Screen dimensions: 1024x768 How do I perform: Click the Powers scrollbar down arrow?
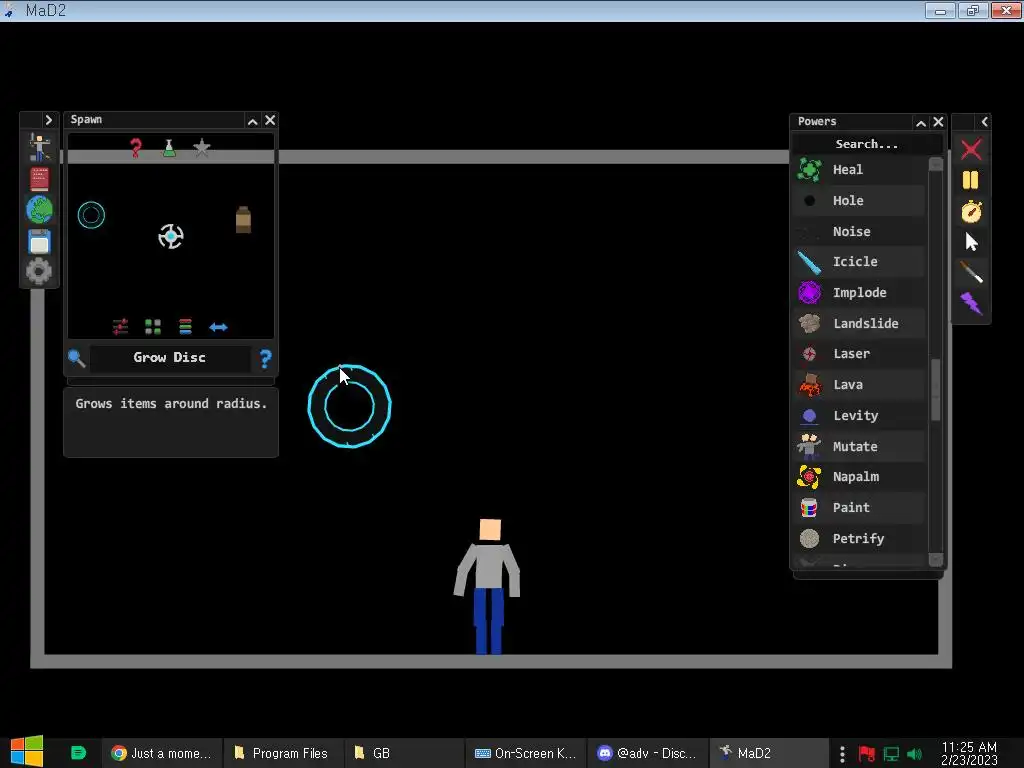coord(936,560)
